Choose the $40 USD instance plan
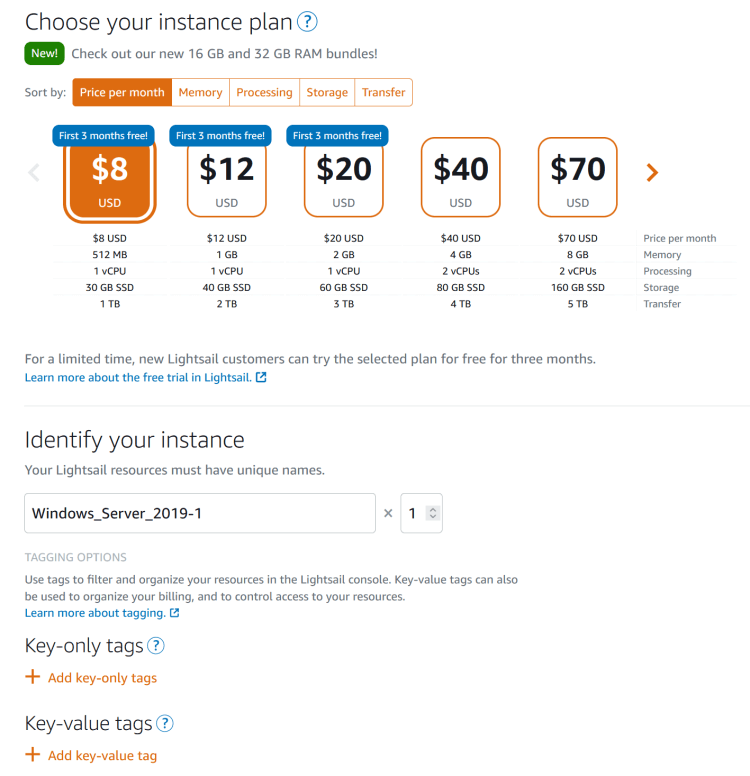Viewport: 750px width, 776px height. click(460, 177)
